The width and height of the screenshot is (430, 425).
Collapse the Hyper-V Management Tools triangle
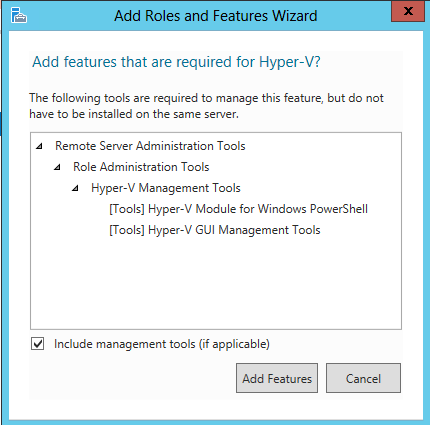(x=75, y=188)
